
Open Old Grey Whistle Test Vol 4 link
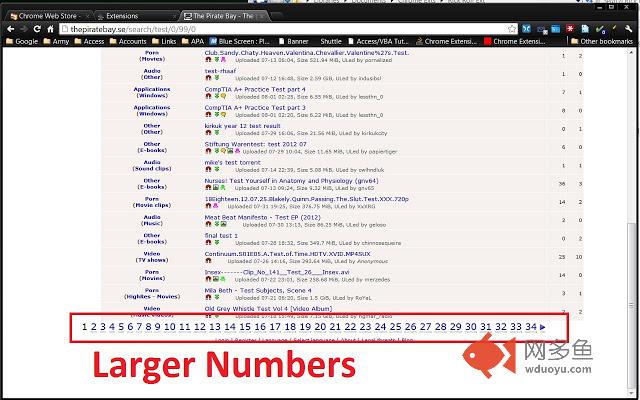point(268,309)
